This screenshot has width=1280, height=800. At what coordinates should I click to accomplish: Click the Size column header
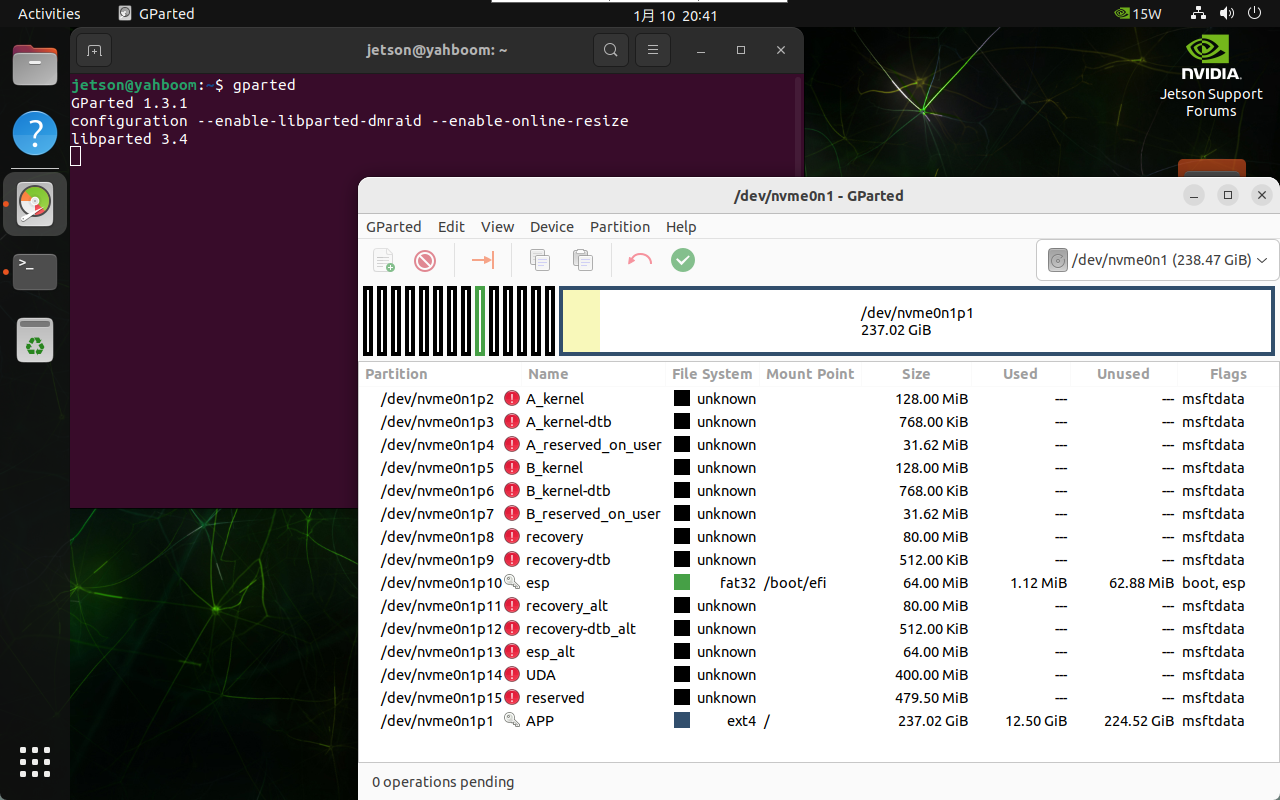coord(915,374)
